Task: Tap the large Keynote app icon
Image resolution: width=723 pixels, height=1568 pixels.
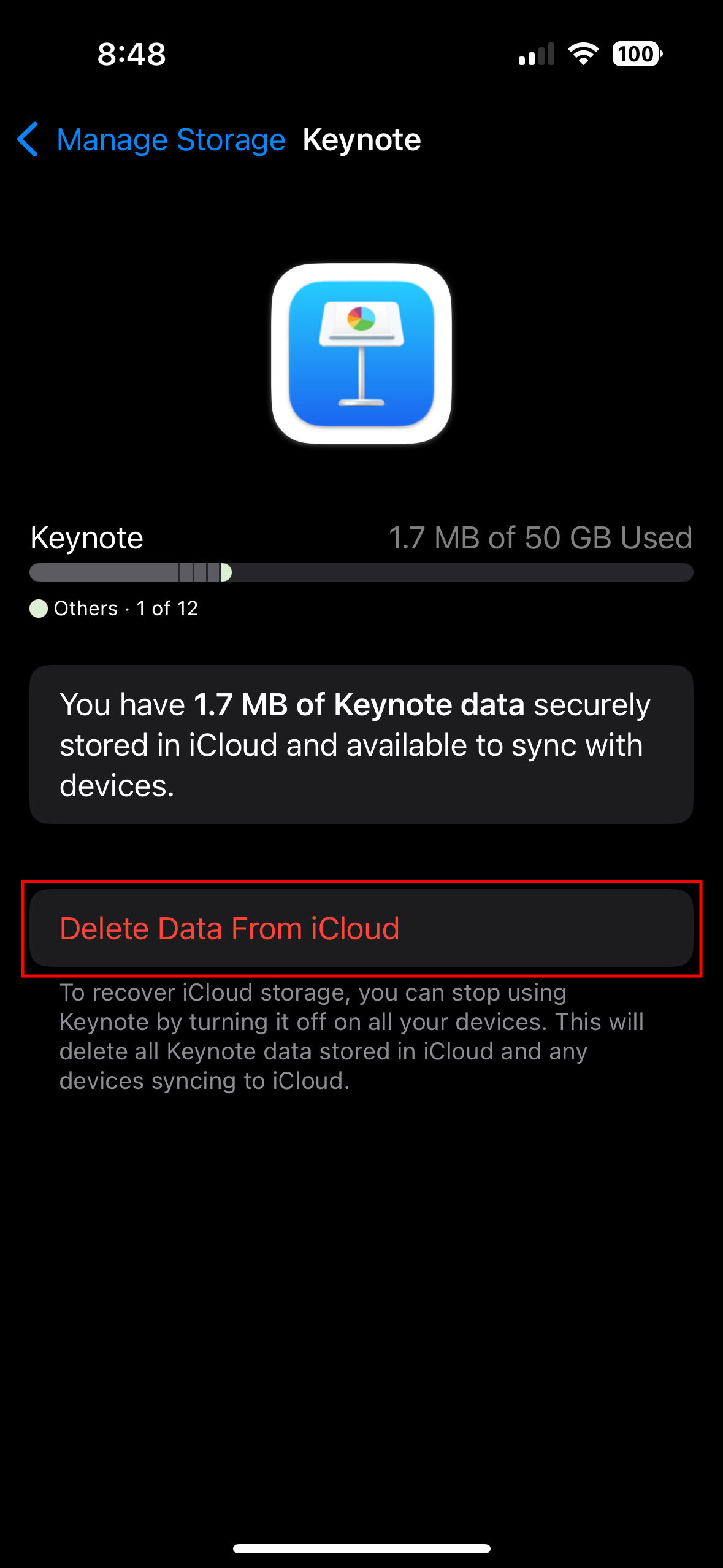Action: pyautogui.click(x=361, y=354)
